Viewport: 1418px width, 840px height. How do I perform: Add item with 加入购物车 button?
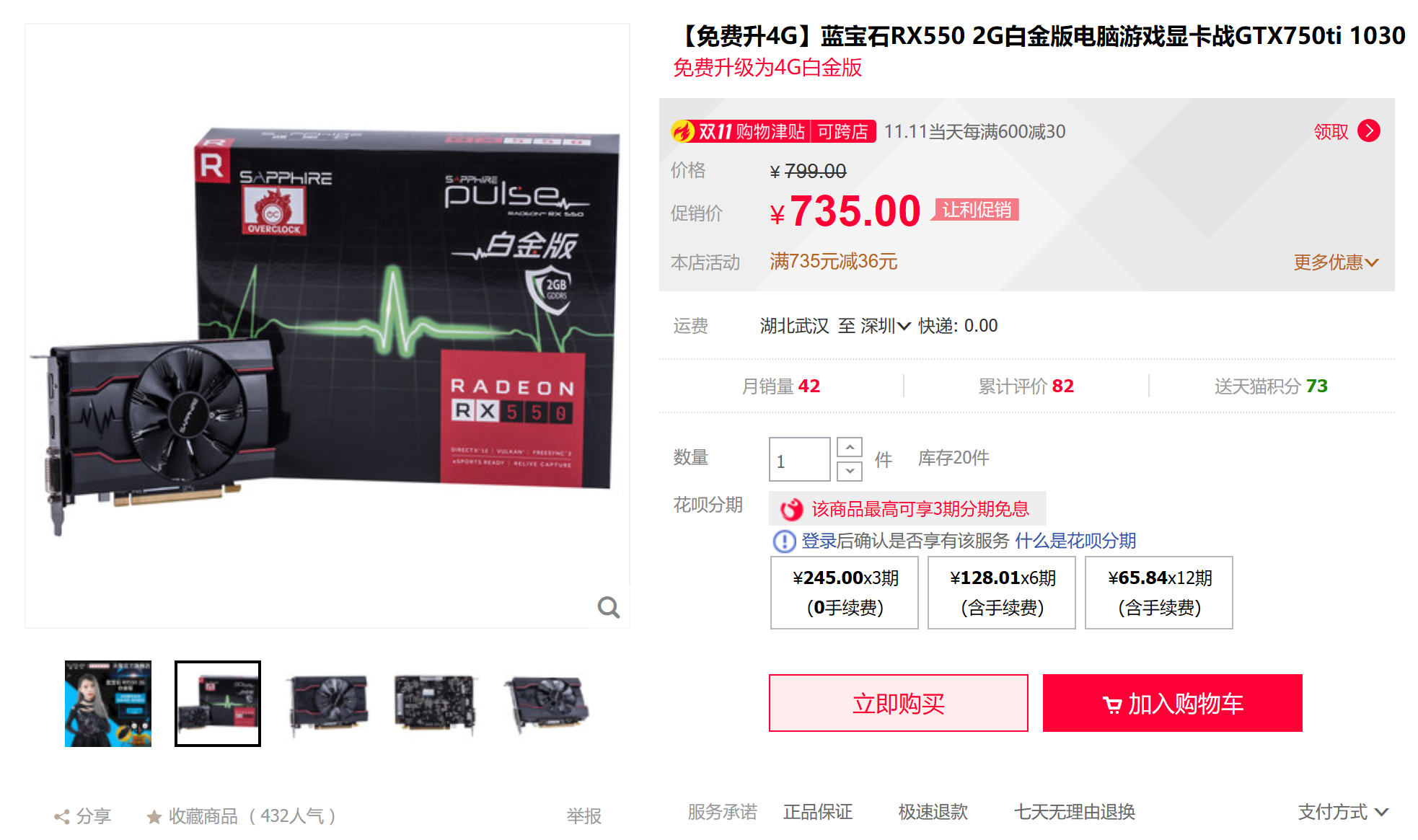point(1173,703)
